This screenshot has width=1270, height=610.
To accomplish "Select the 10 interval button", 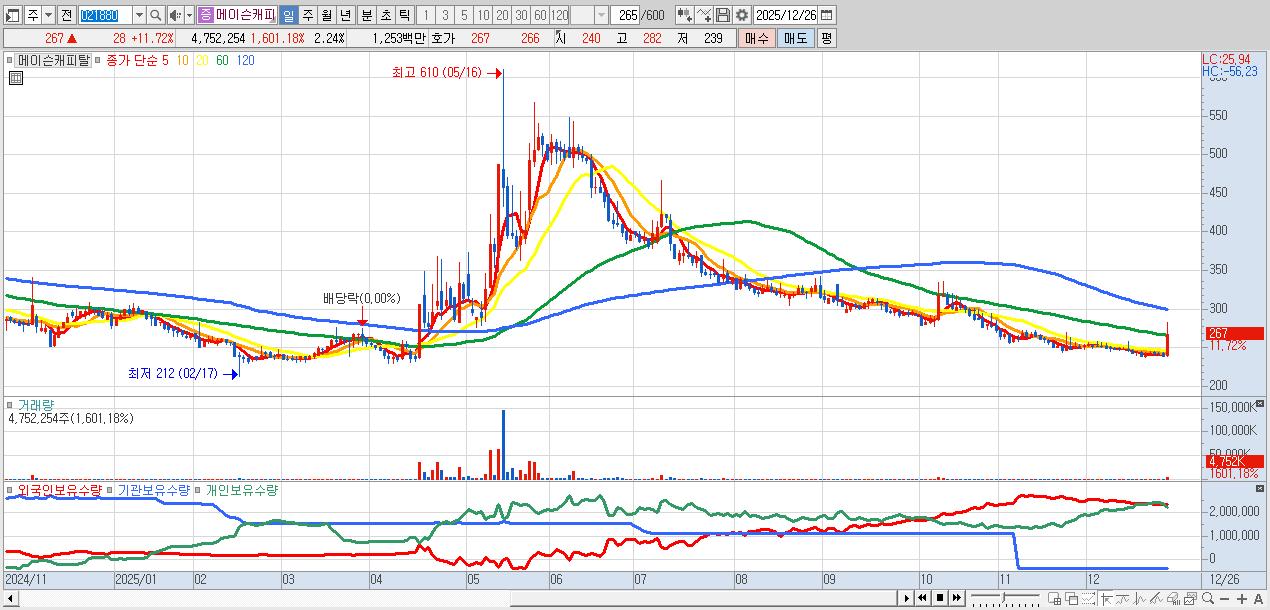I will (x=483, y=15).
